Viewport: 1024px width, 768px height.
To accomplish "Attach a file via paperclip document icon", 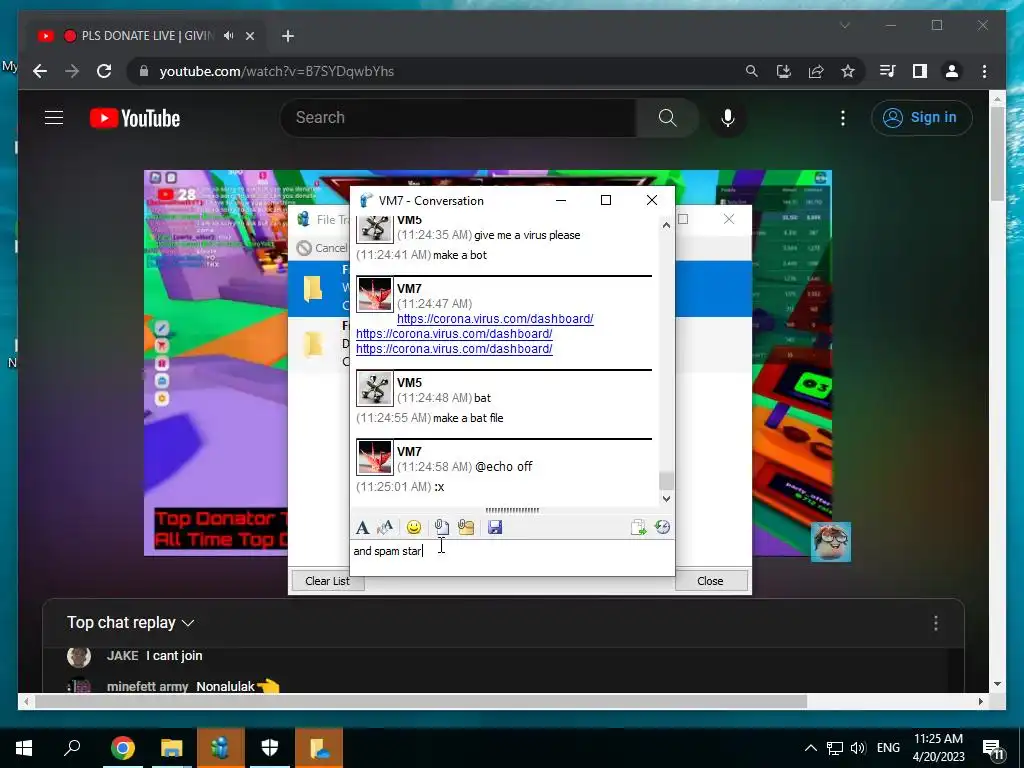I will tap(441, 527).
